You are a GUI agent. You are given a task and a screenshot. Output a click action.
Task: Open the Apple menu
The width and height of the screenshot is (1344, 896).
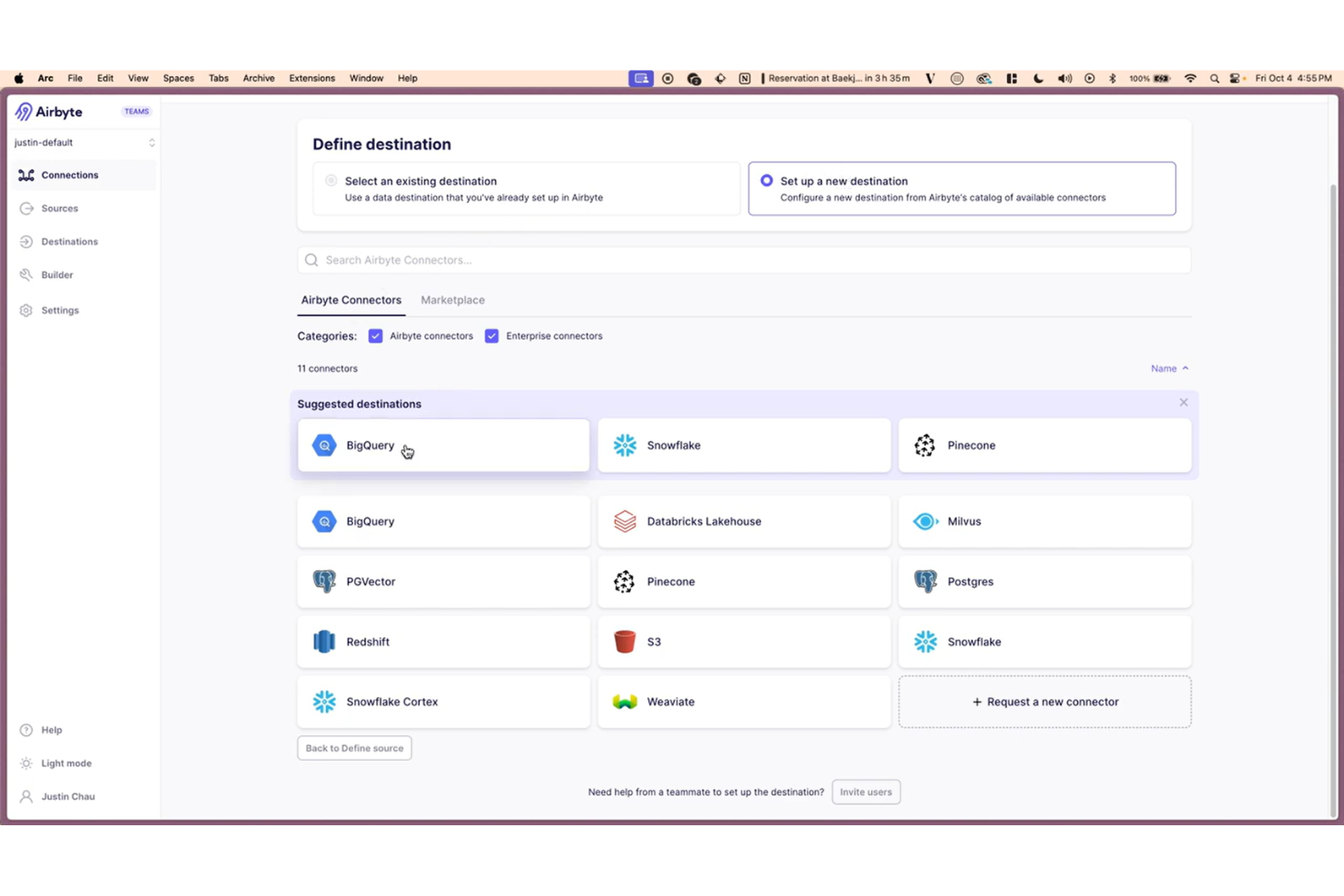18,78
